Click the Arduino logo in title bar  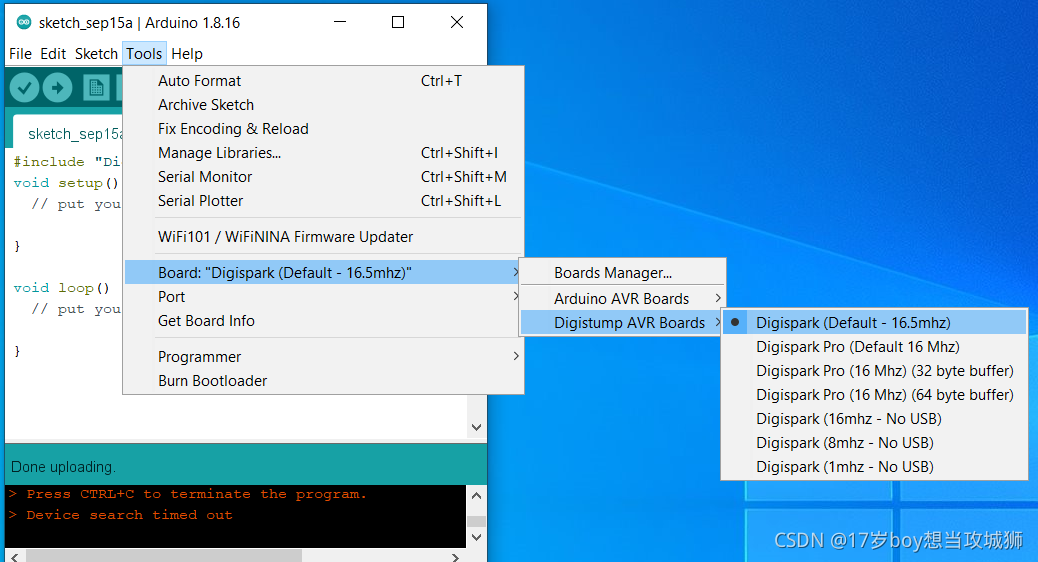point(24,23)
